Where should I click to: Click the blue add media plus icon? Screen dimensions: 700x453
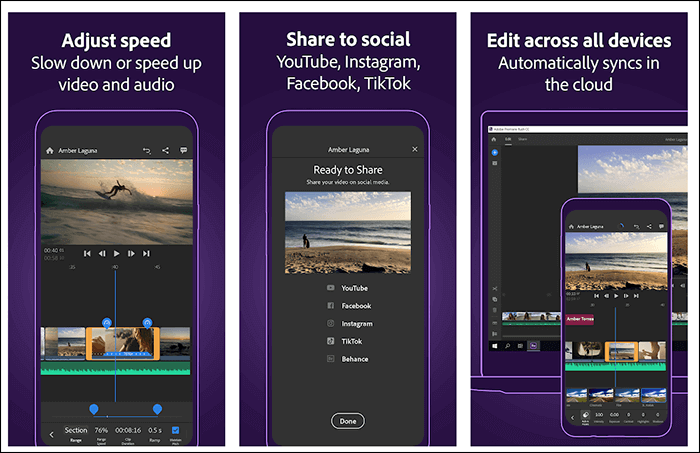point(493,152)
